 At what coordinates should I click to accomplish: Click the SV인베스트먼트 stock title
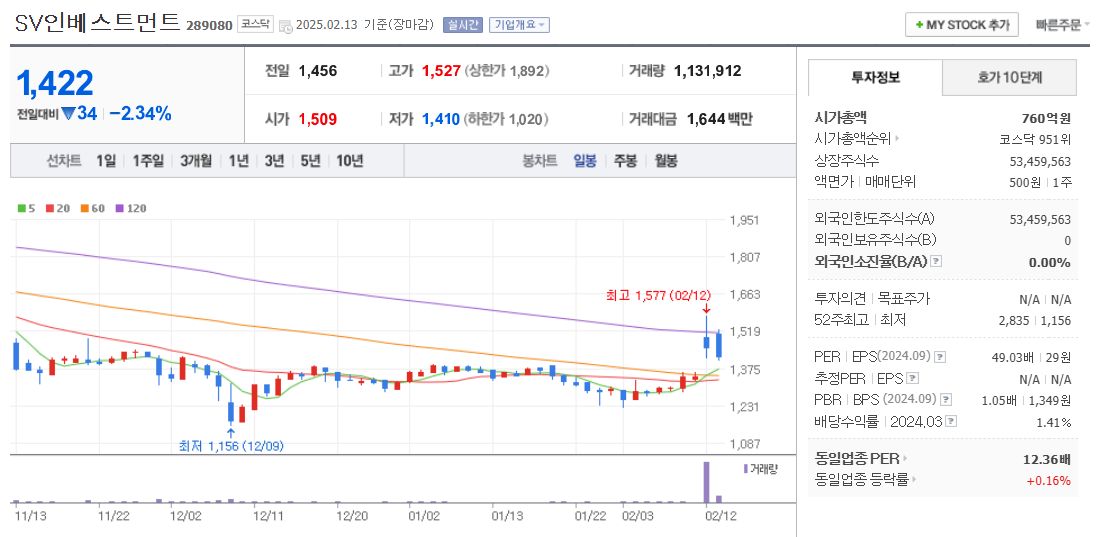tap(97, 23)
